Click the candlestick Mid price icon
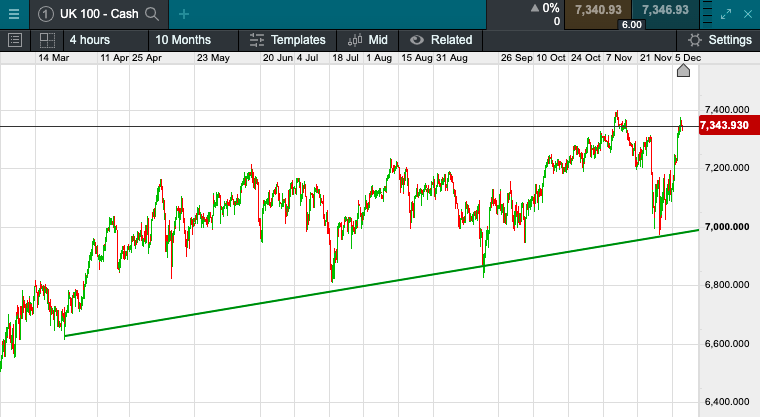 click(x=356, y=40)
